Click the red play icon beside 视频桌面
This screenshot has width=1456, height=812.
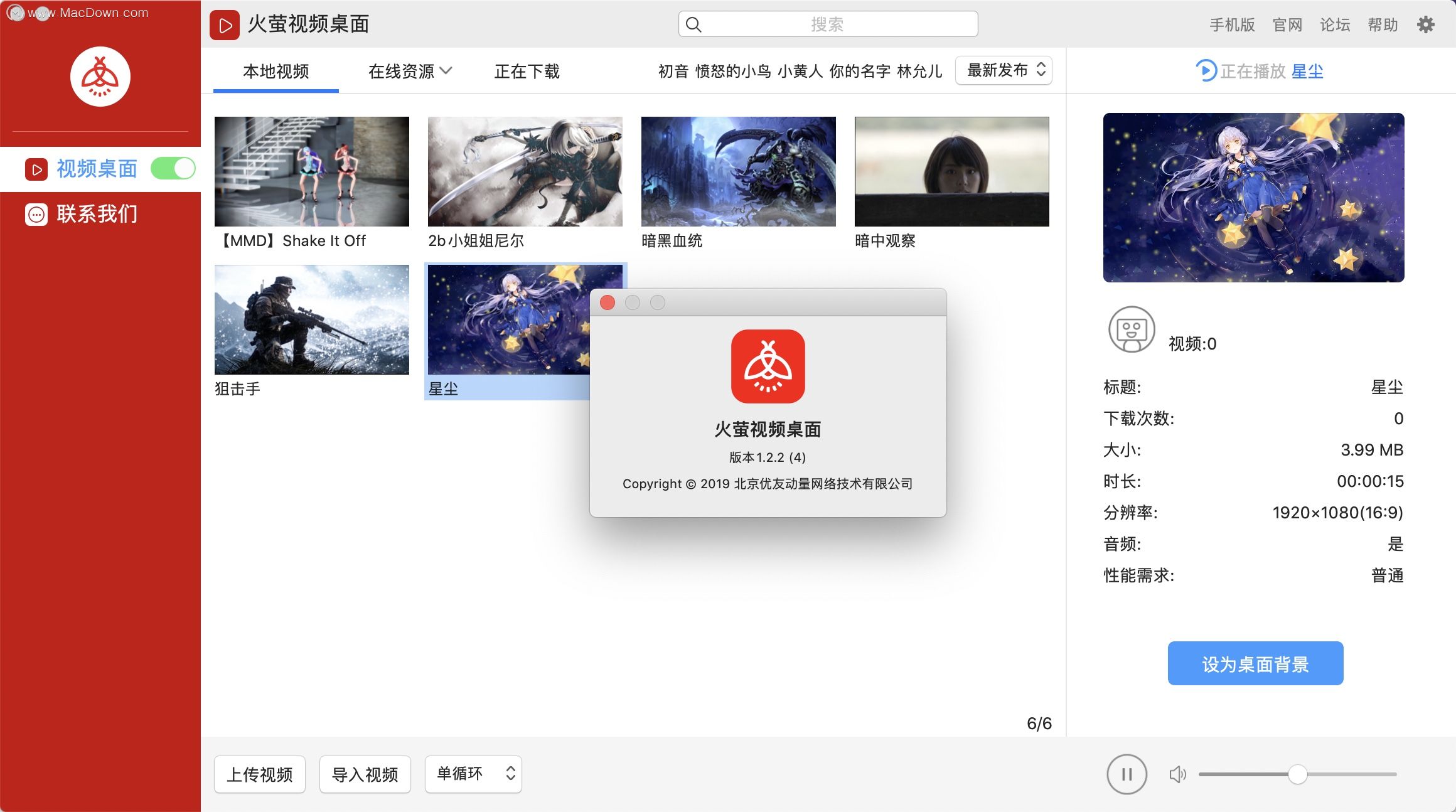pyautogui.click(x=36, y=169)
